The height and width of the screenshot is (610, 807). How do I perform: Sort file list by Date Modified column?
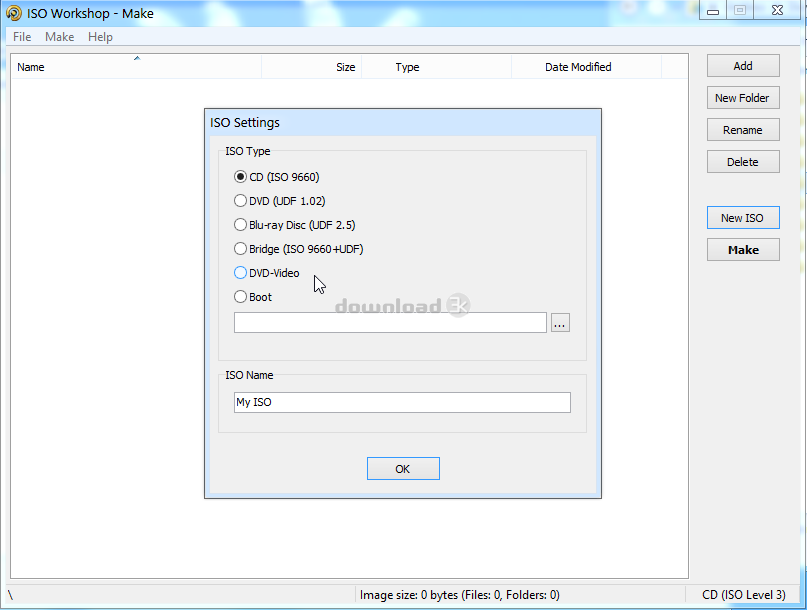(x=587, y=67)
